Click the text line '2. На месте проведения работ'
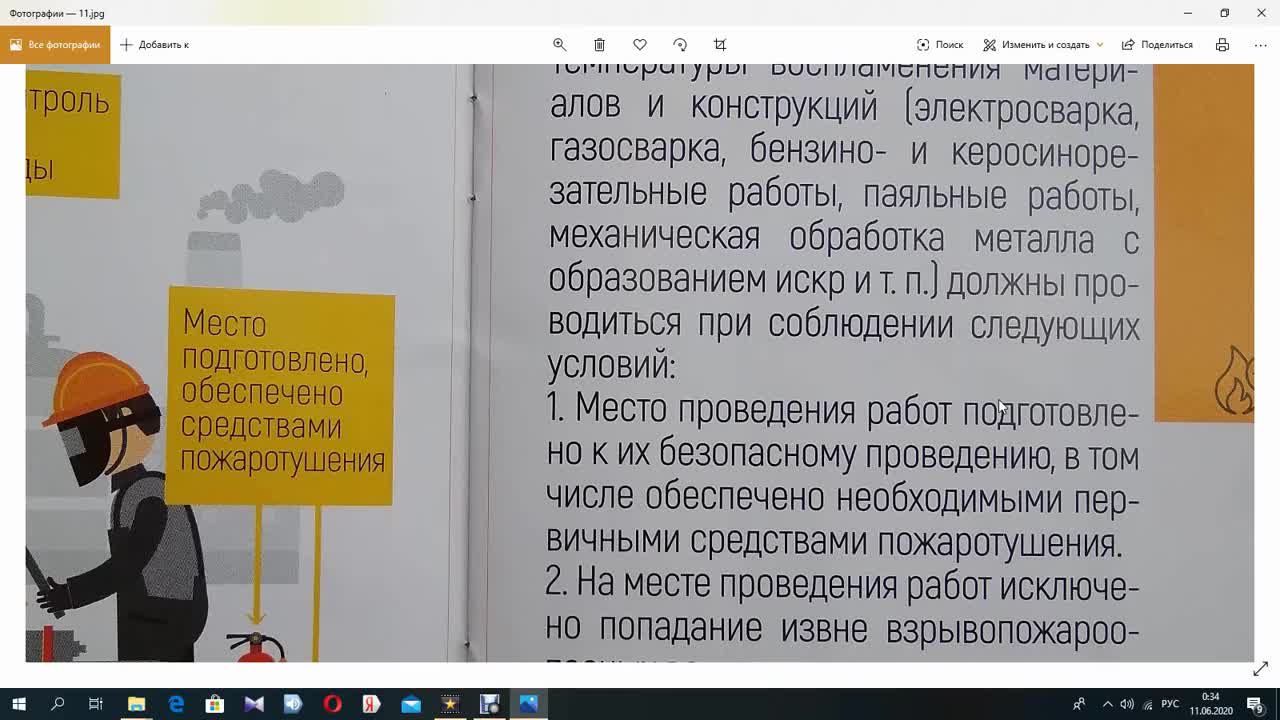1280x720 pixels. click(843, 584)
